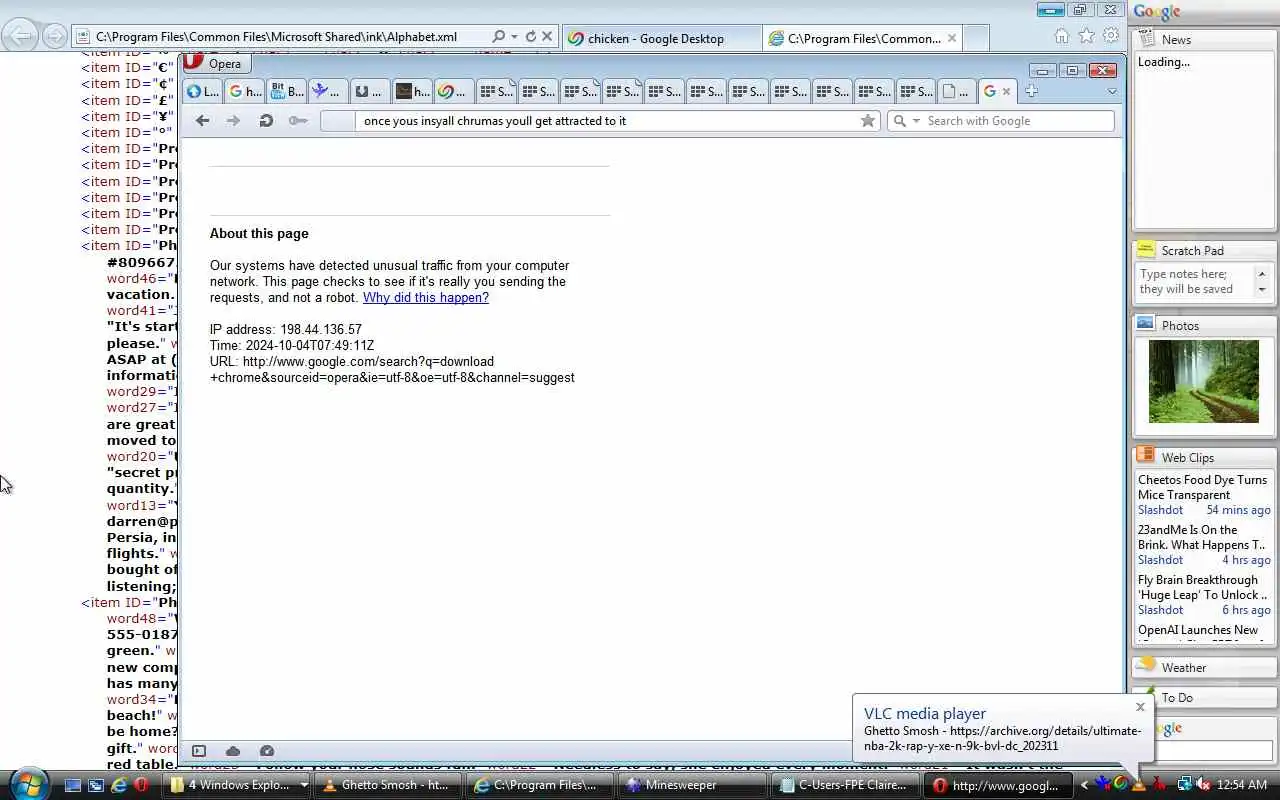Click the 12:54 AM taskbar clock
Screen dimensions: 1280x800
point(1244,785)
